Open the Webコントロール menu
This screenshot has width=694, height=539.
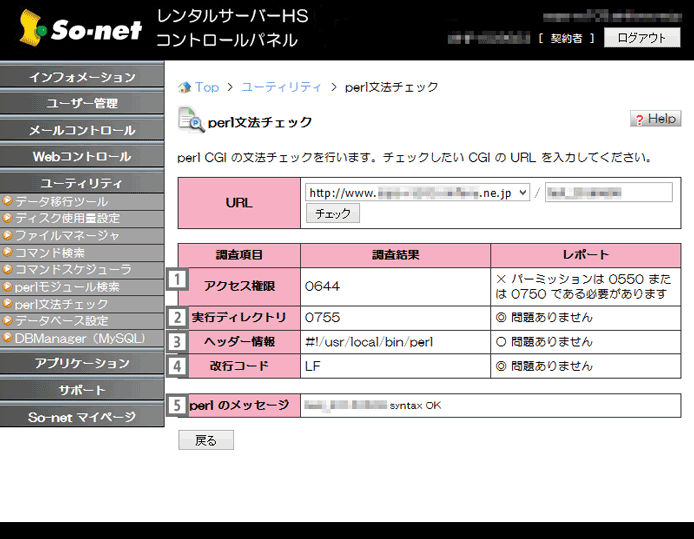[x=82, y=156]
